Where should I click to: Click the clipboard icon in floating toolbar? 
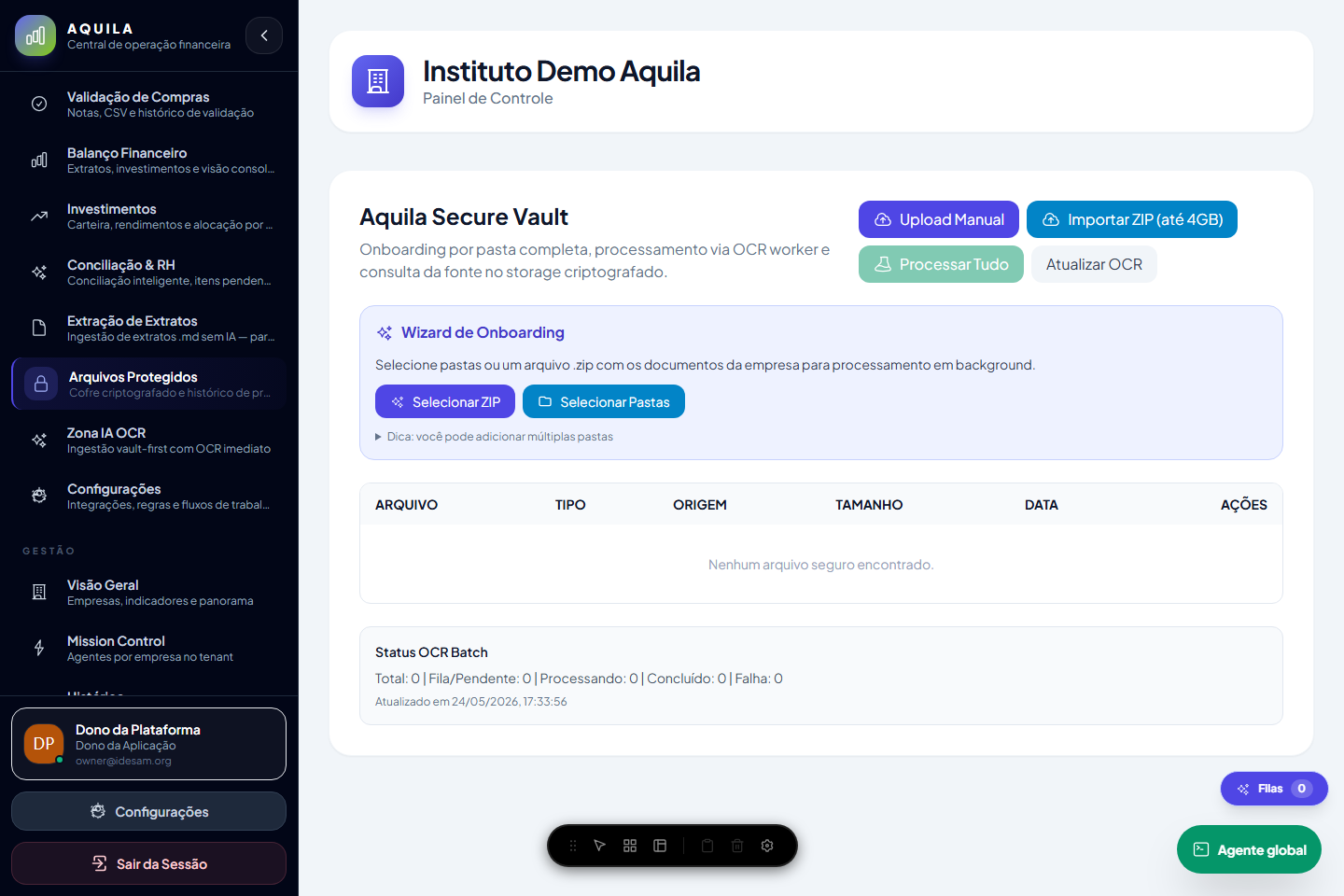707,846
